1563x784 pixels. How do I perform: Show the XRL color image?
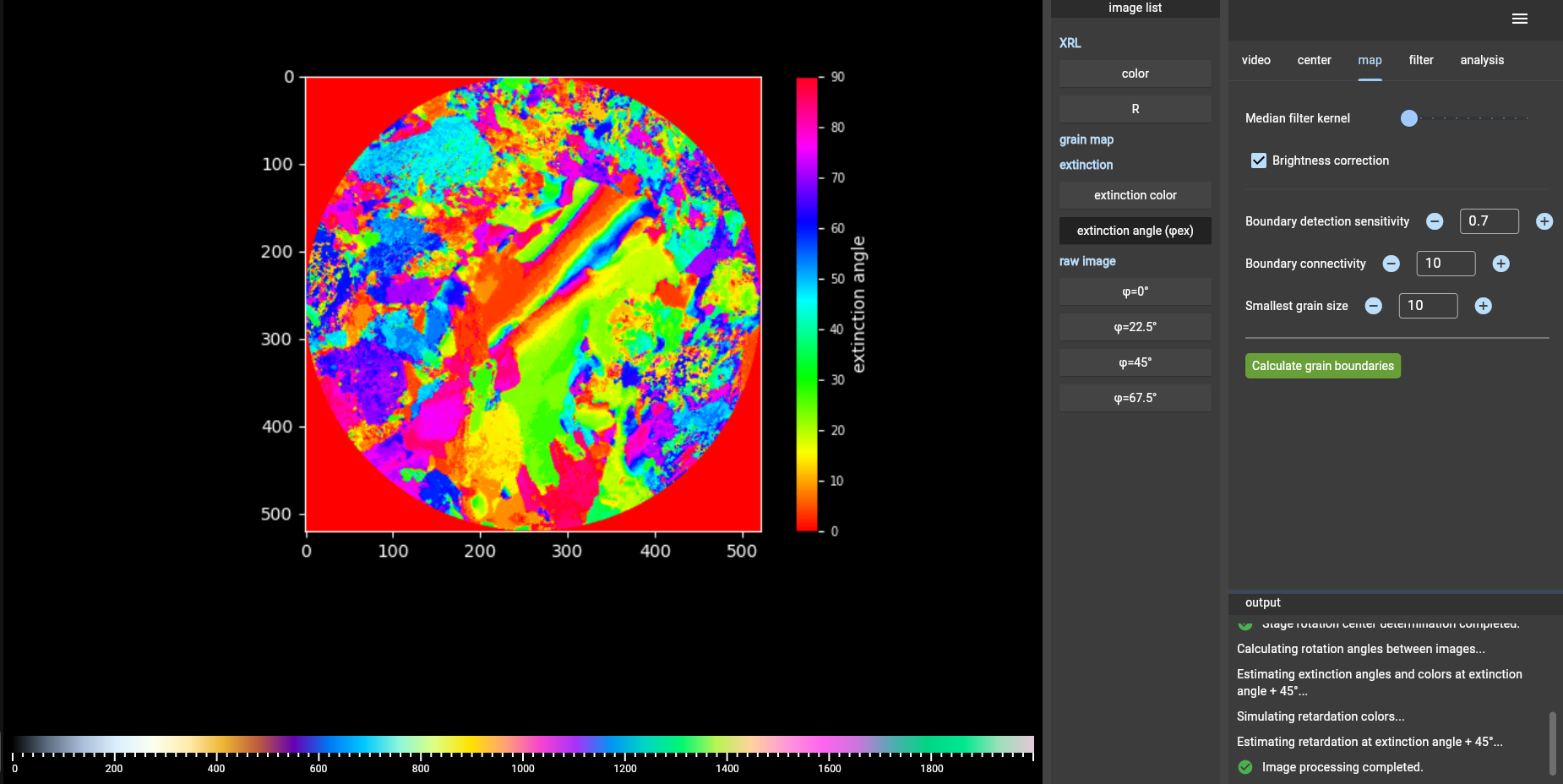[x=1135, y=73]
